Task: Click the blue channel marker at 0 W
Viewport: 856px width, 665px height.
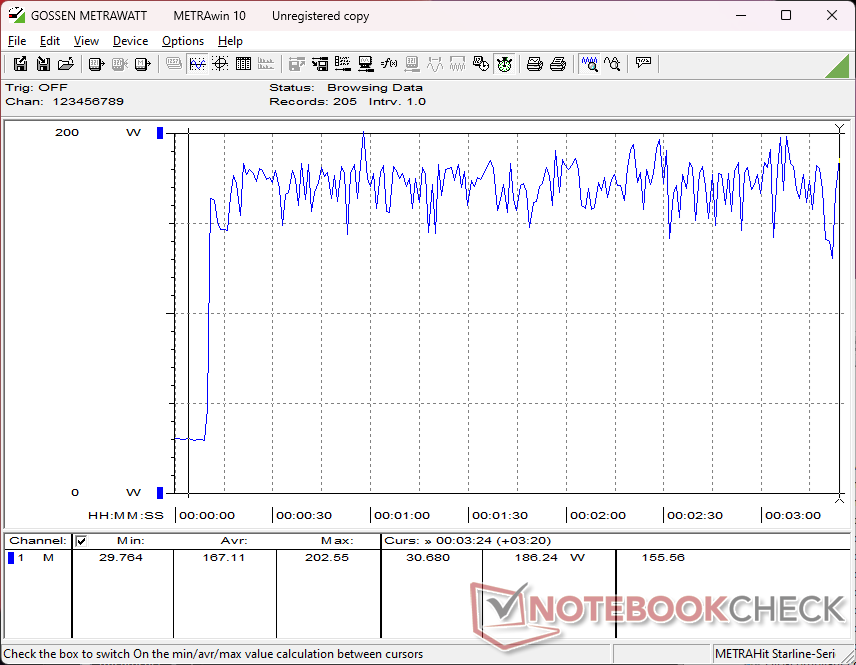Action: [x=160, y=492]
